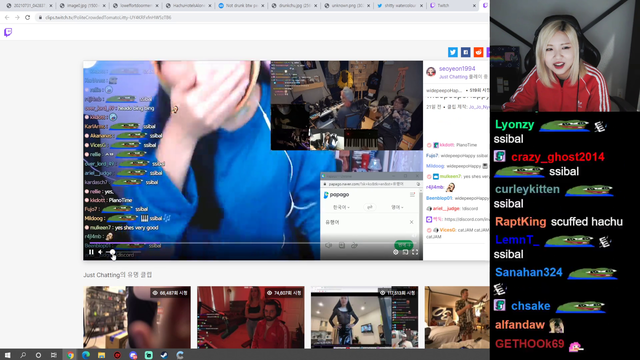This screenshot has width=640, height=360.
Task: Open Cortana from the taskbar
Action: (x=38, y=355)
